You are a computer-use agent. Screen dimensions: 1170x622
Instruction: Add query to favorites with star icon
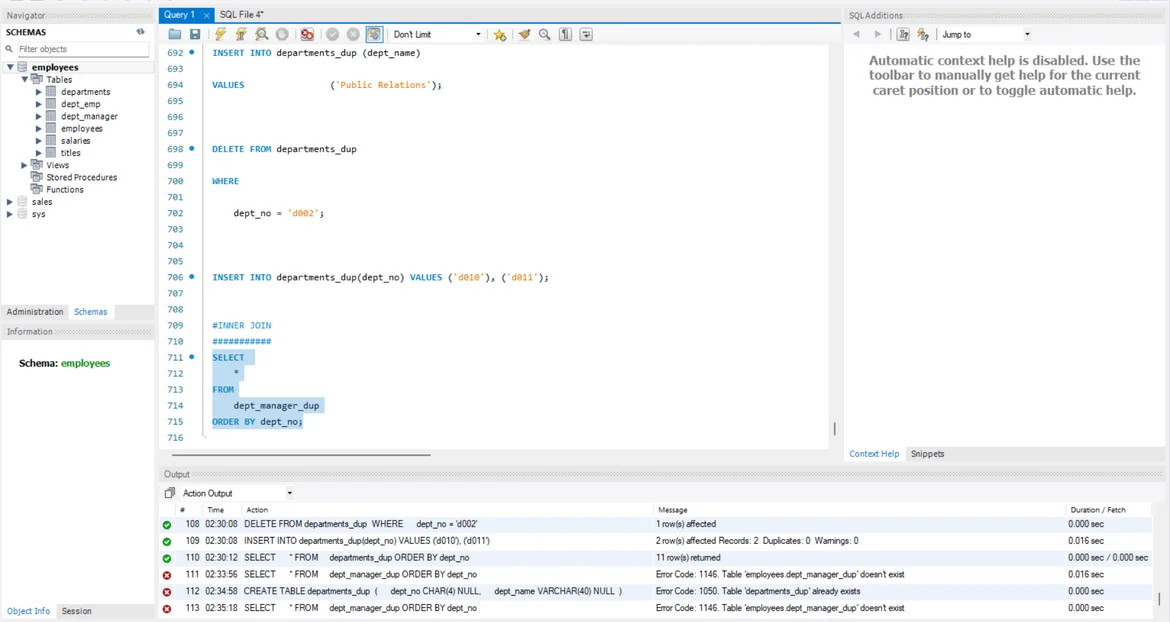pos(500,34)
